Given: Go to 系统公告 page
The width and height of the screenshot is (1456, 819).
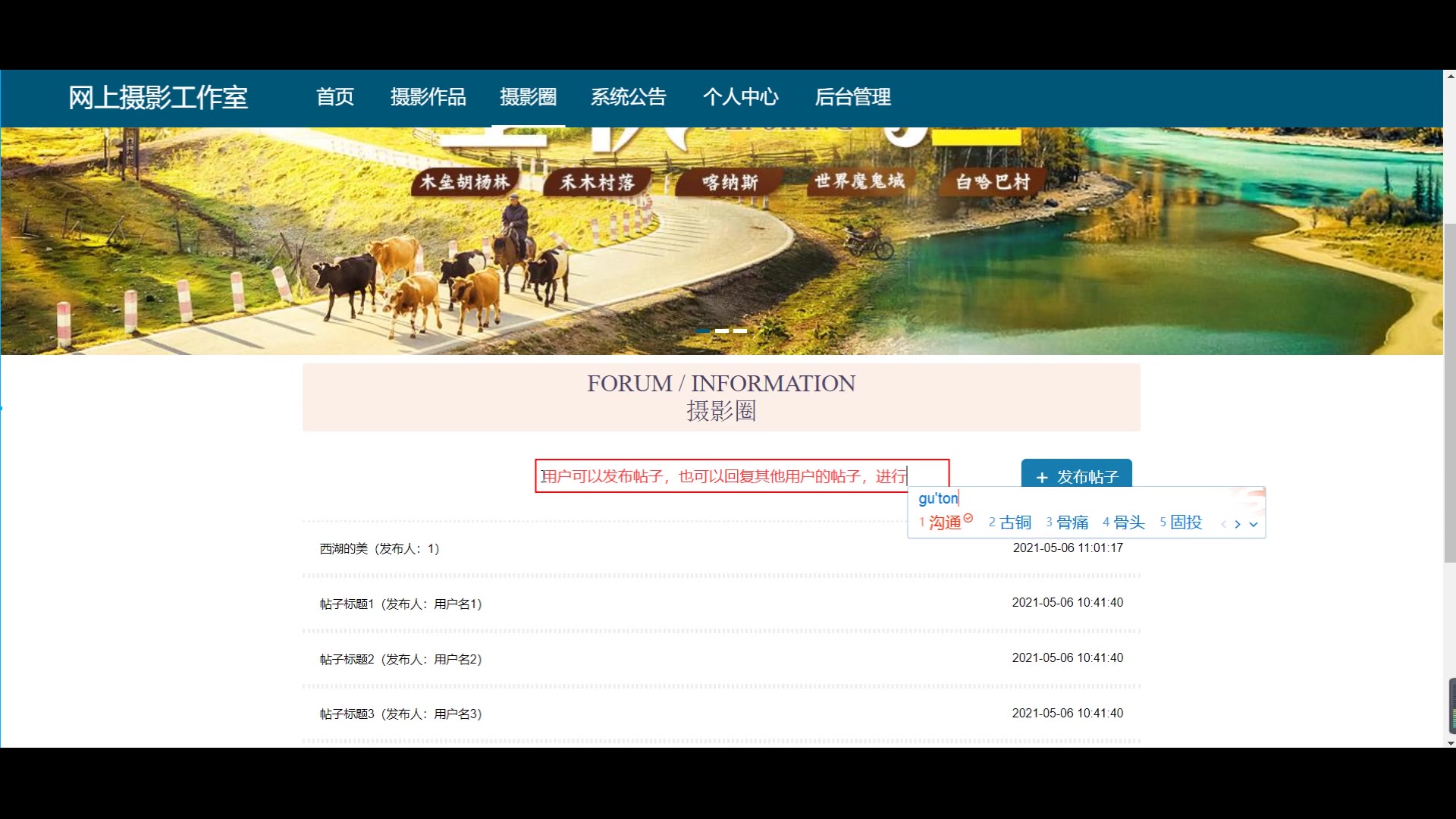Looking at the screenshot, I should click(x=628, y=97).
